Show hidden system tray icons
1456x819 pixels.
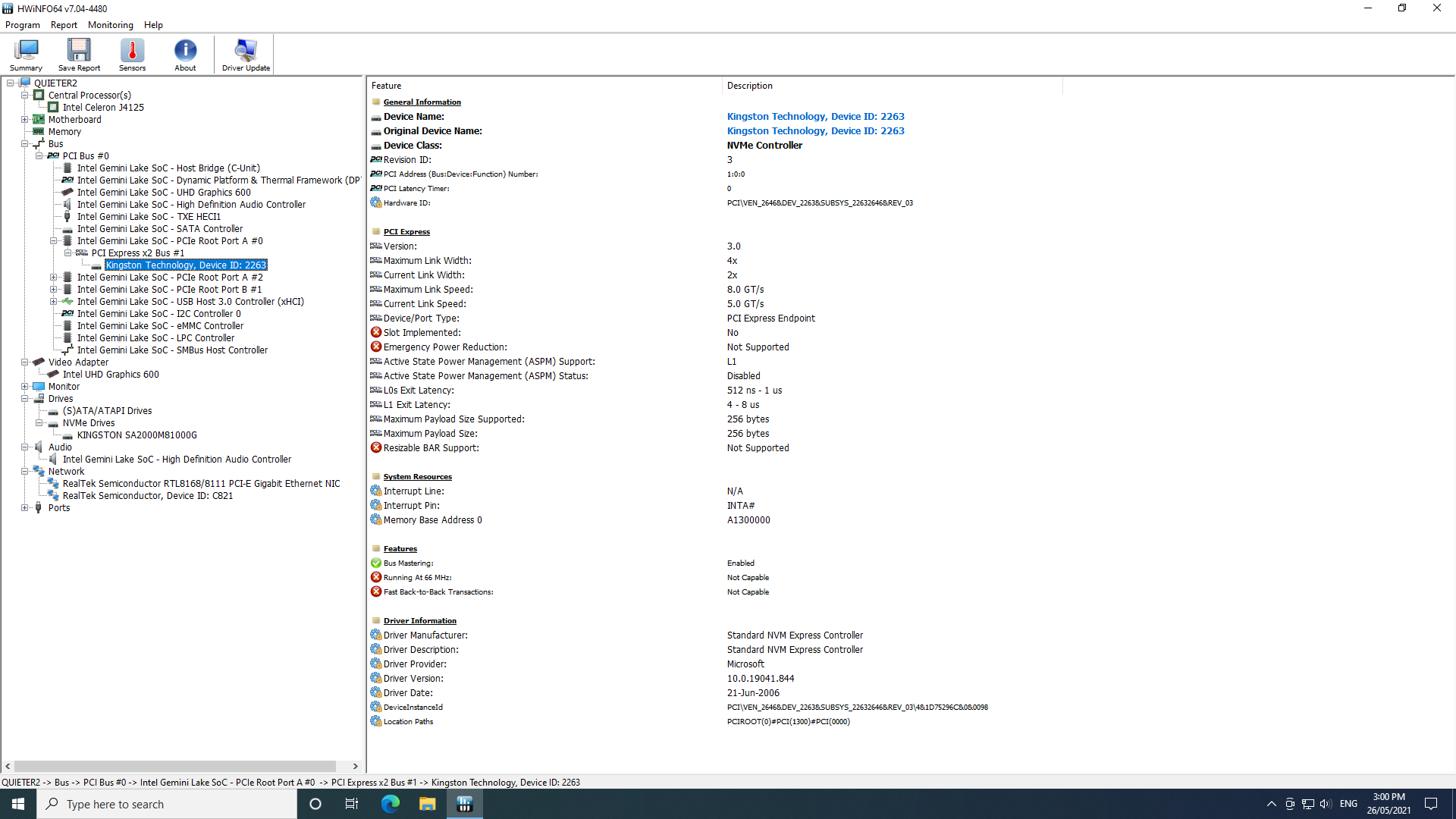(x=1272, y=804)
